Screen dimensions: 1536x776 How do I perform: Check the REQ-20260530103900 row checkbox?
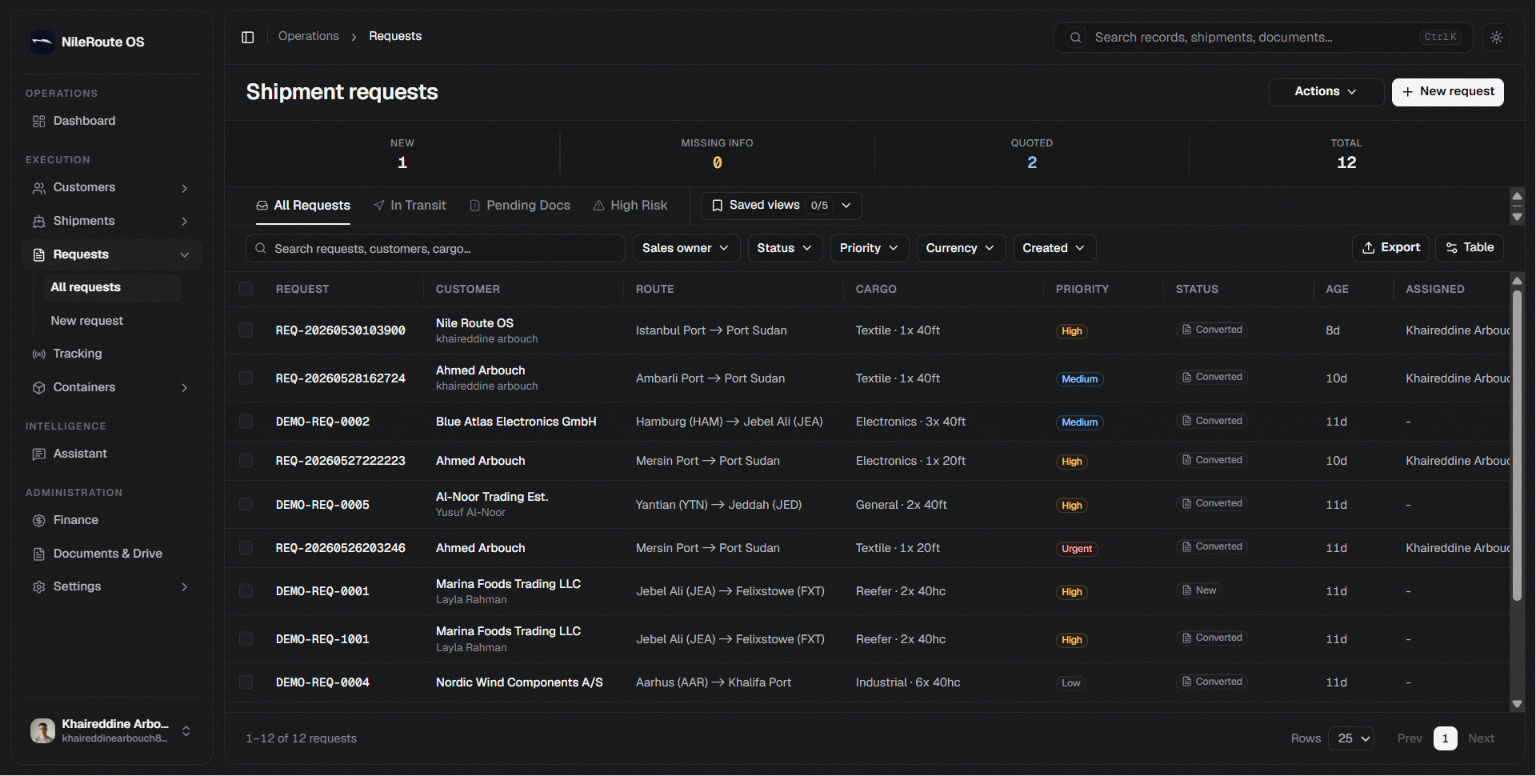(246, 330)
